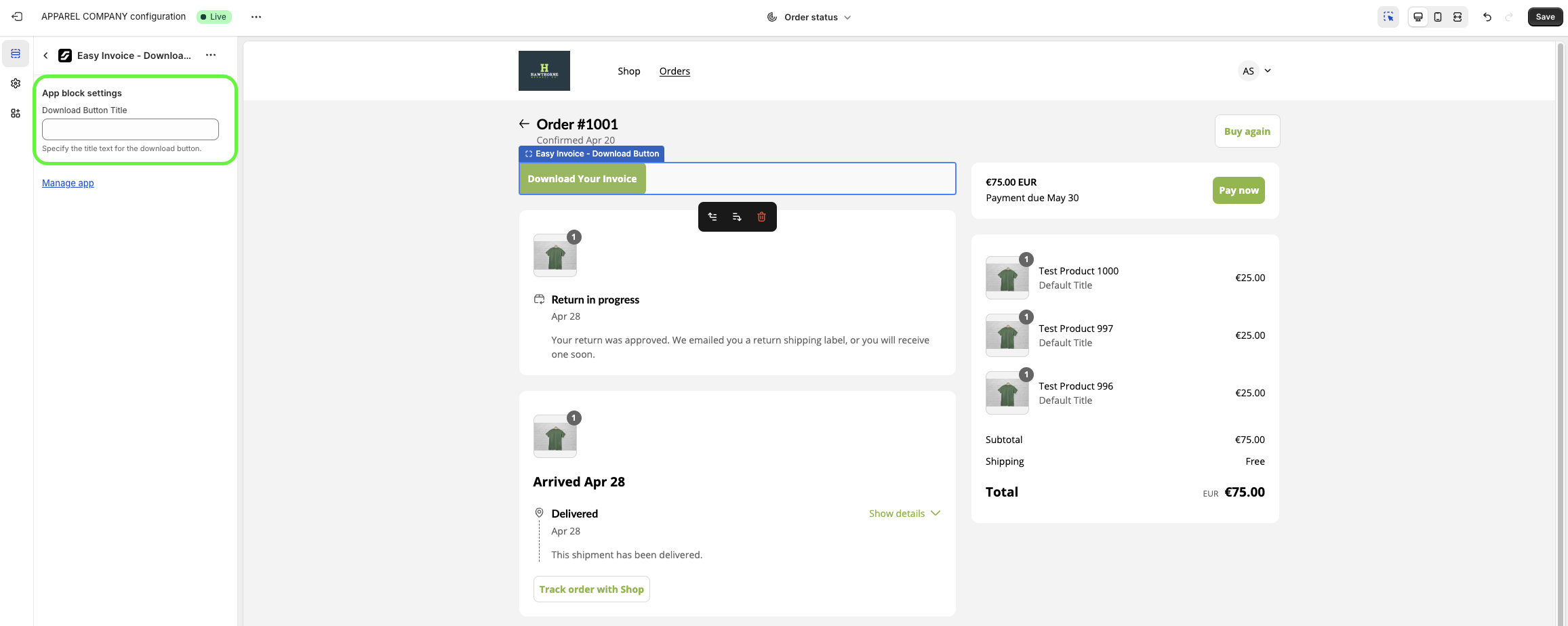Focus the Download Button Title field
Screen dimensions: 1568x626
(130, 129)
